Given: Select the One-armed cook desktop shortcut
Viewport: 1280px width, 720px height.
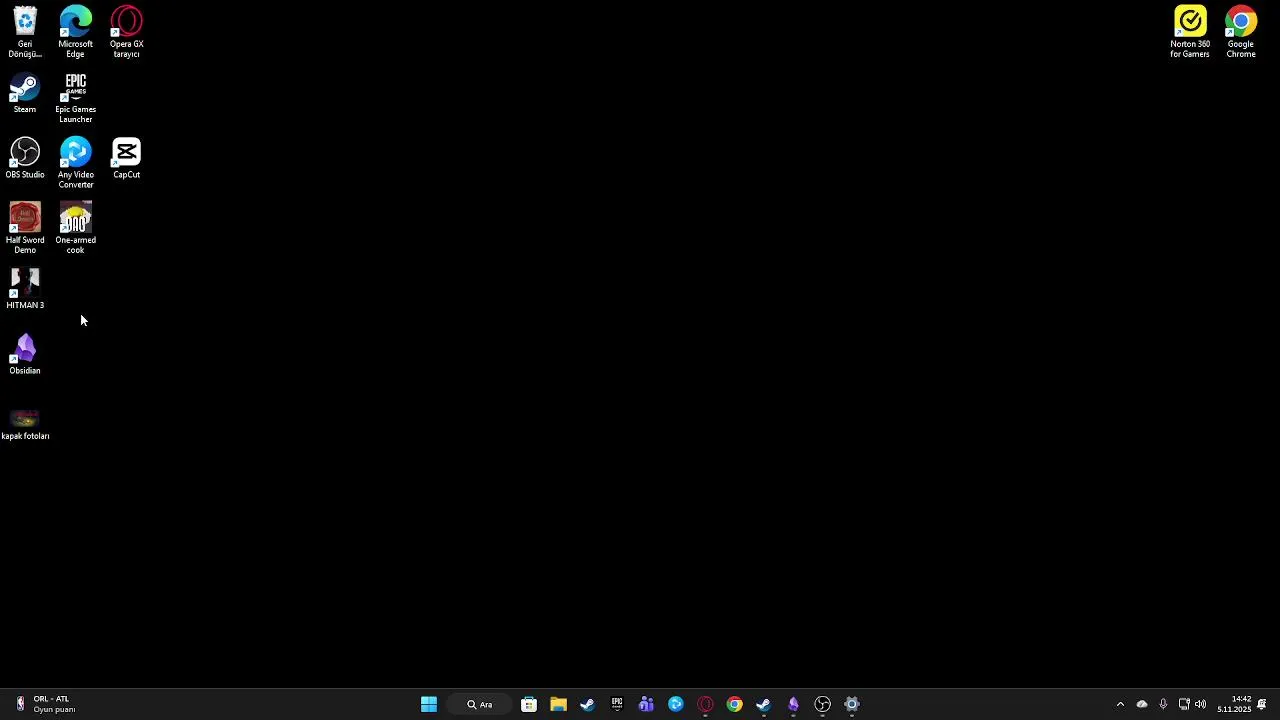Looking at the screenshot, I should (x=75, y=228).
